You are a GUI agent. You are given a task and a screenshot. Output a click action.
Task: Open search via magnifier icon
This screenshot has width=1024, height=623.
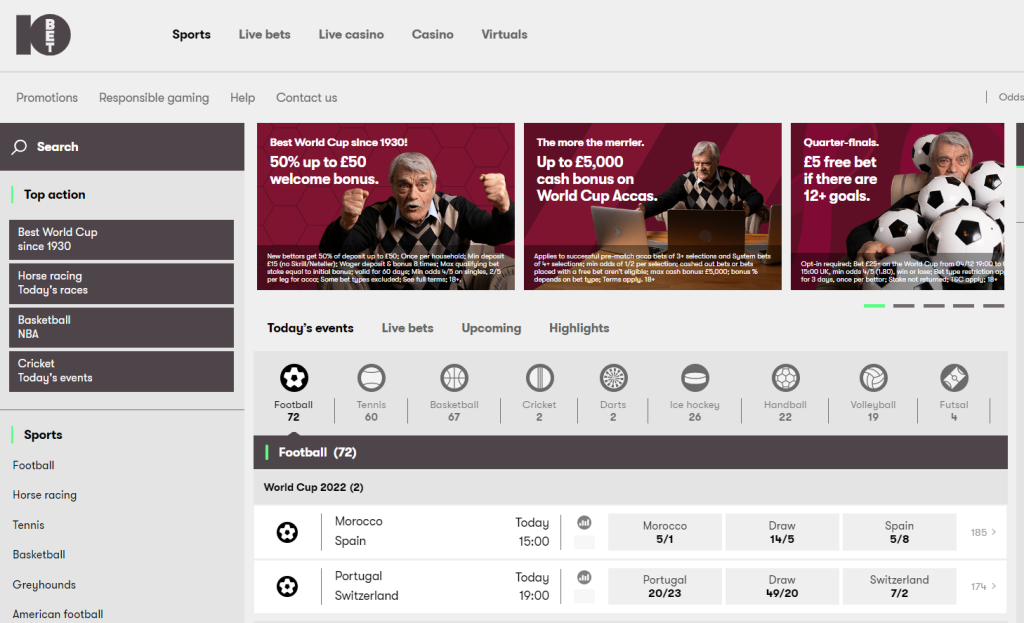(x=20, y=147)
